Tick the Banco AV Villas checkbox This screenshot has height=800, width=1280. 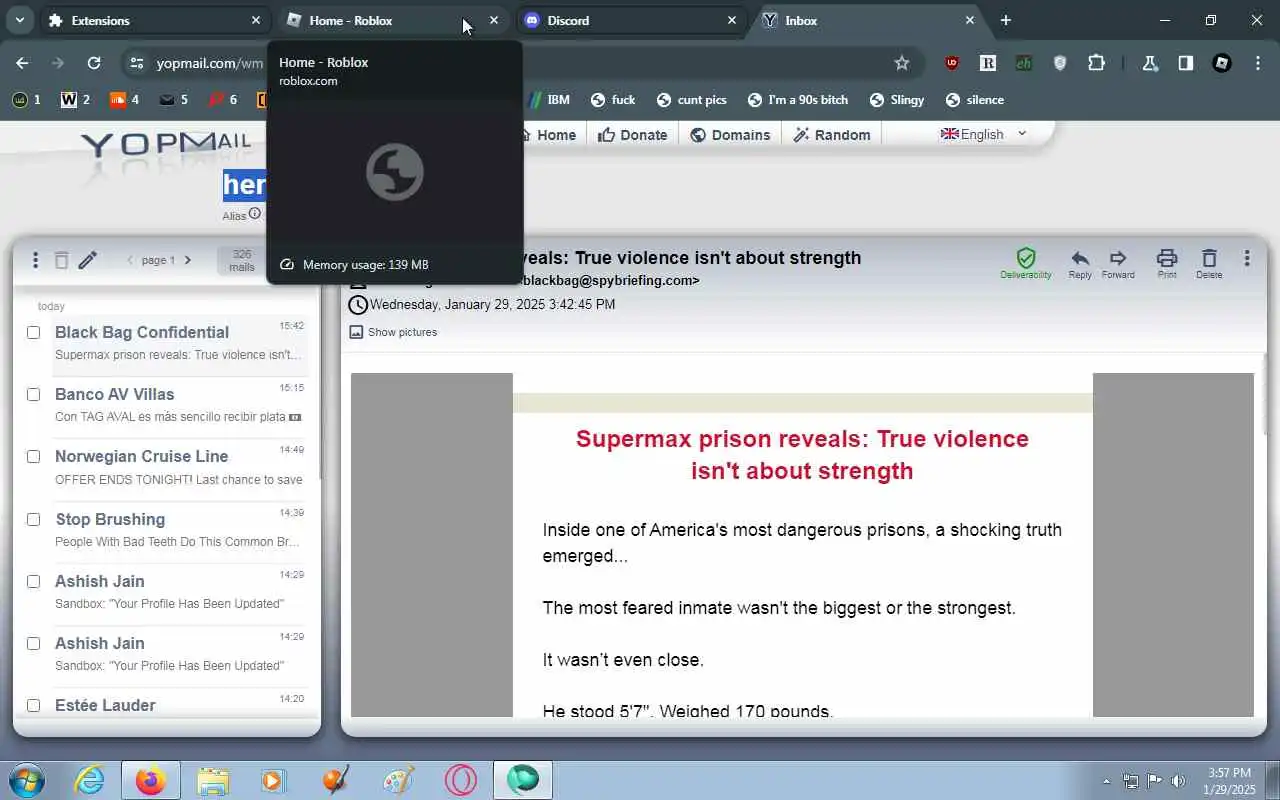(x=33, y=394)
